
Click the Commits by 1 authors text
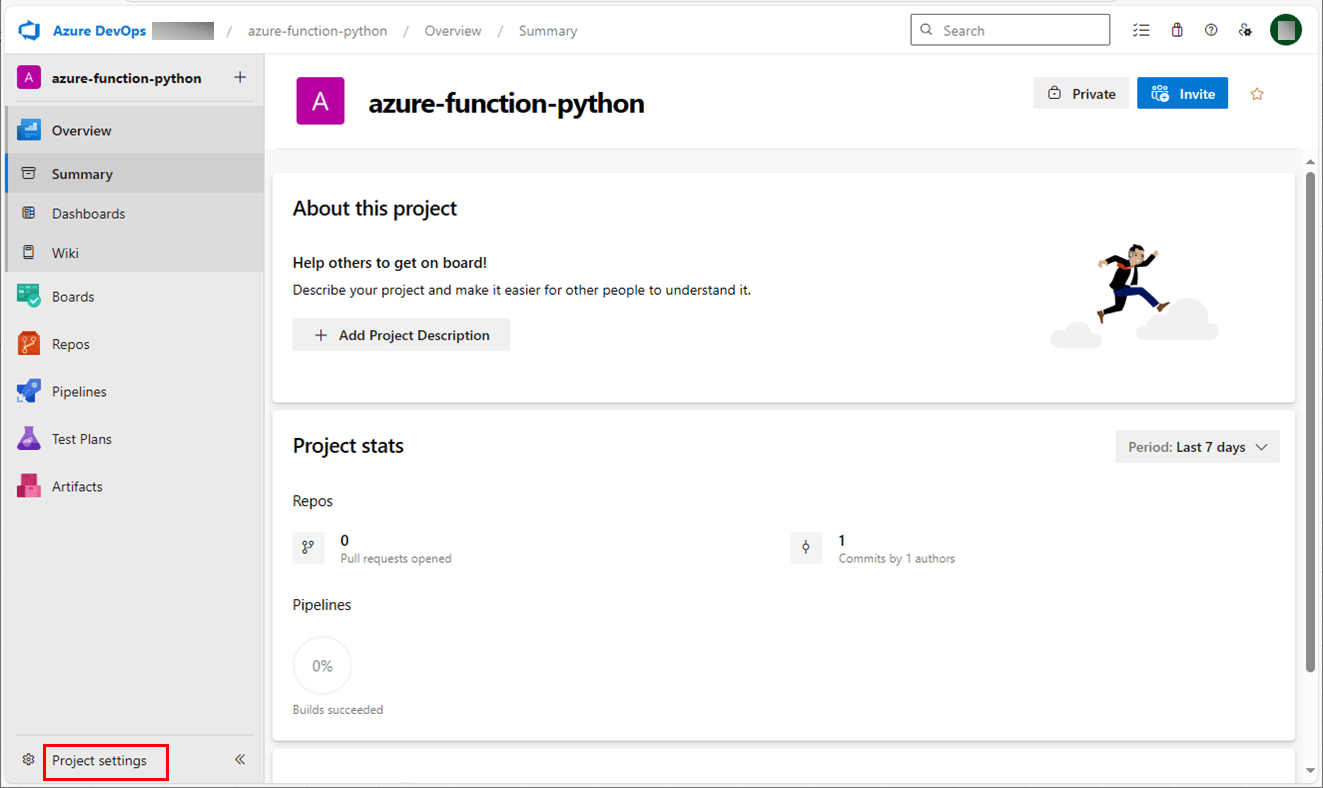pos(897,559)
